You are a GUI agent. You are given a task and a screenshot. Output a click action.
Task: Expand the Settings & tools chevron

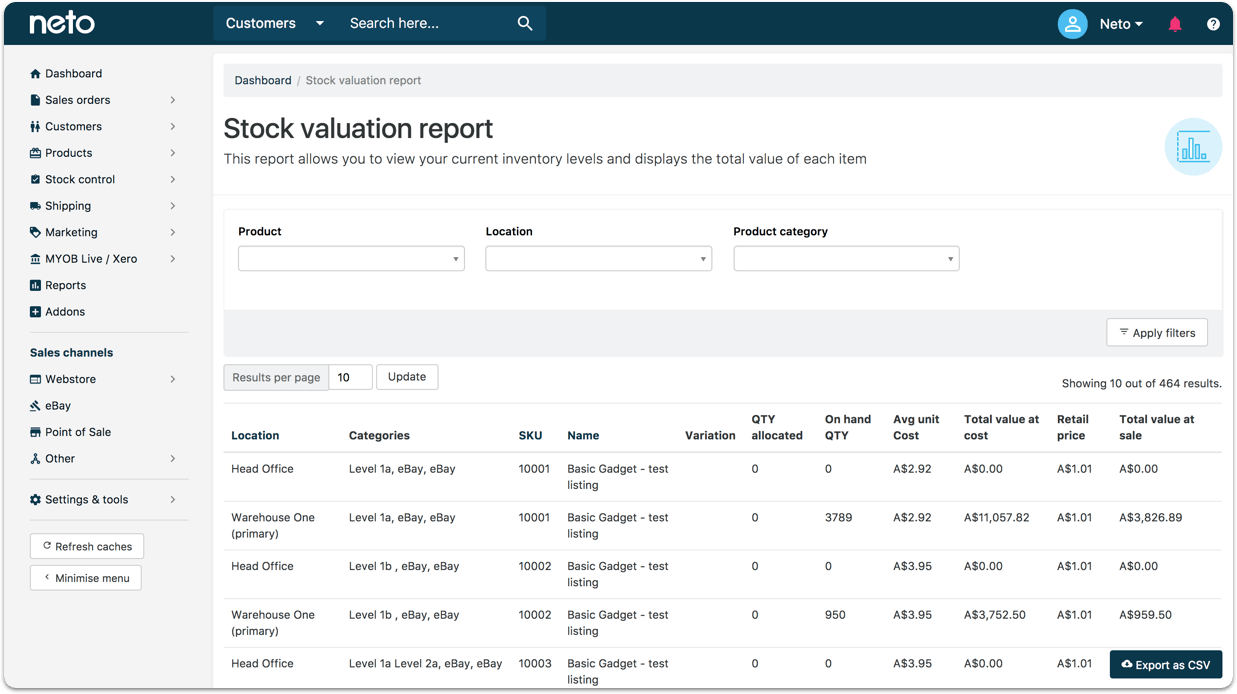(x=173, y=500)
